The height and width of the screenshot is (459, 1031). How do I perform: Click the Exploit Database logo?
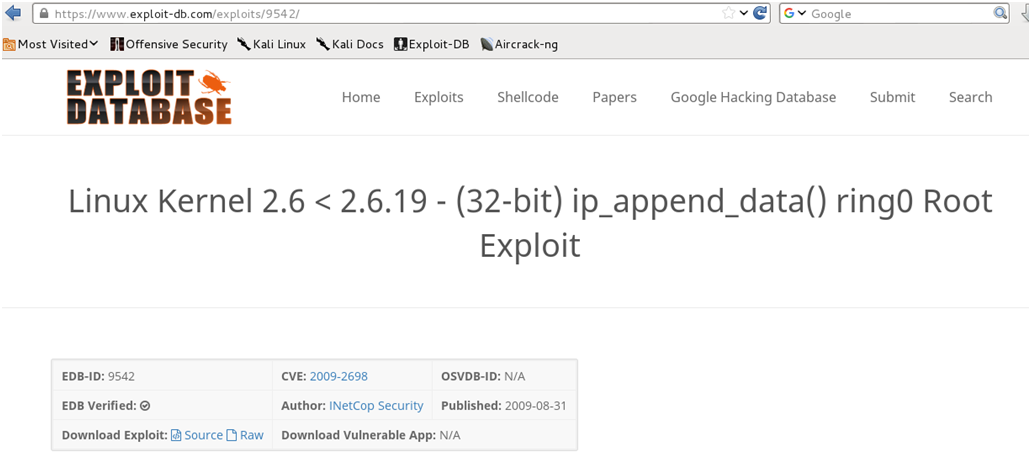click(x=149, y=97)
